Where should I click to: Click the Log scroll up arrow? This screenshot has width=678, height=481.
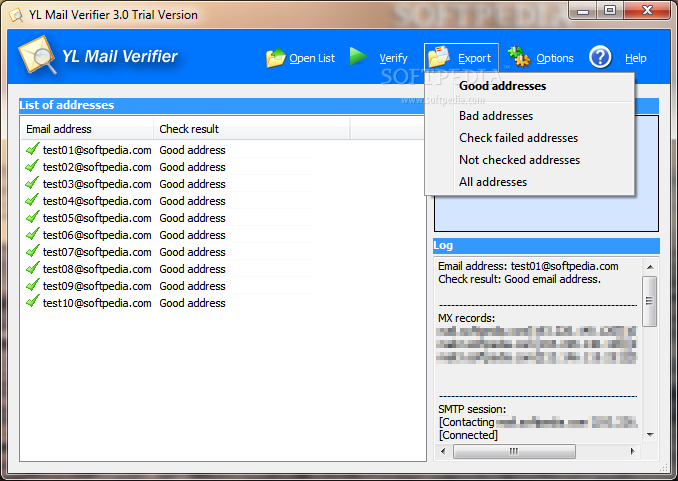point(650,267)
